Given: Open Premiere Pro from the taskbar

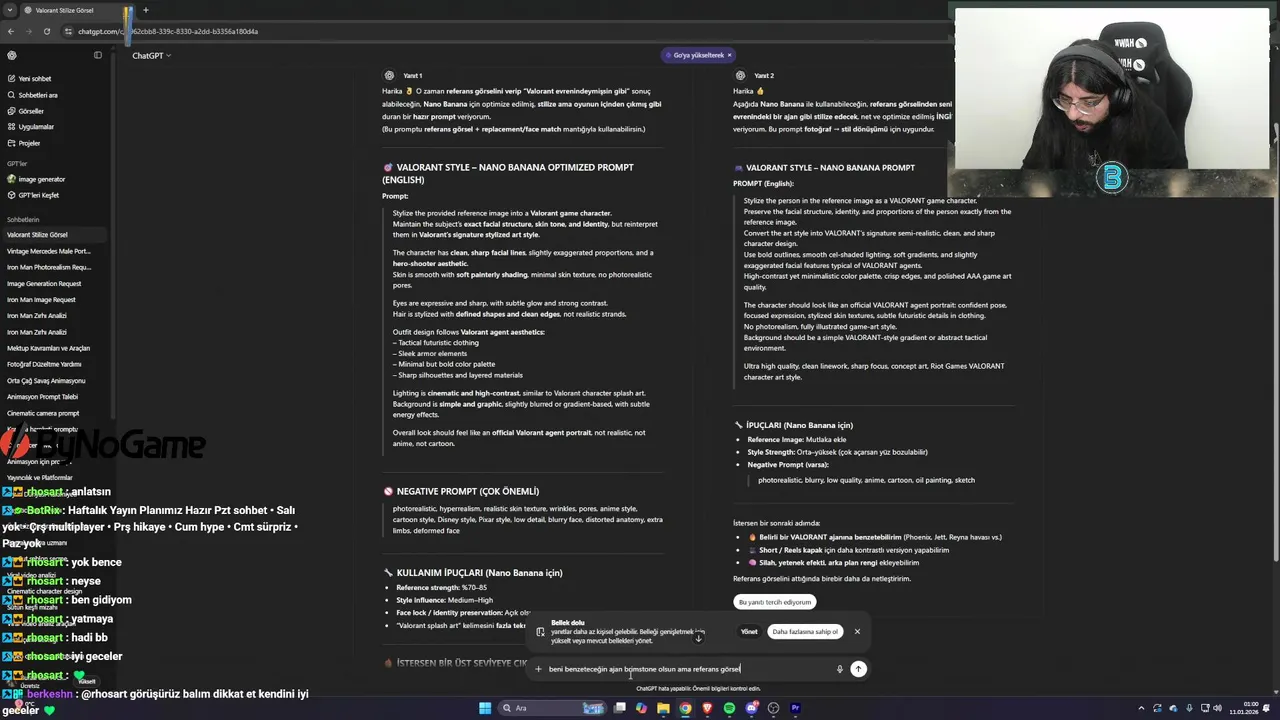Looking at the screenshot, I should 795,708.
